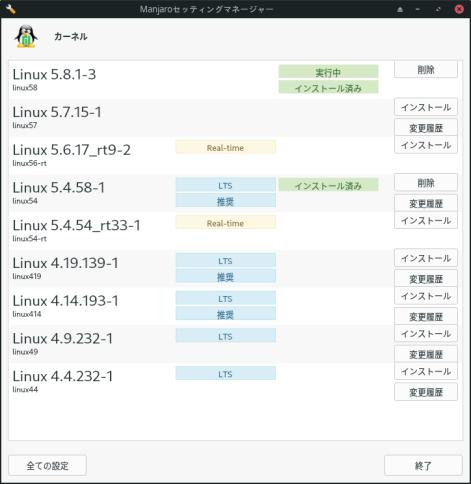The image size is (471, 484).
Task: Install Linux 4.4.232-1 kernel
Action: [426, 371]
